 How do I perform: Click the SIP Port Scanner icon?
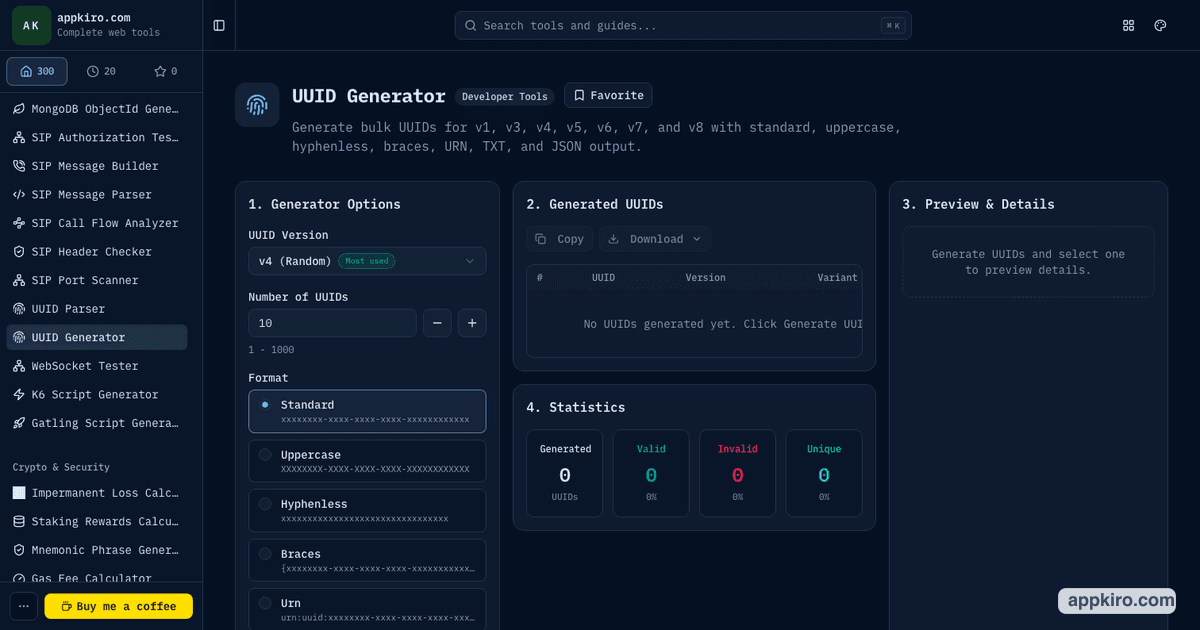click(x=19, y=280)
